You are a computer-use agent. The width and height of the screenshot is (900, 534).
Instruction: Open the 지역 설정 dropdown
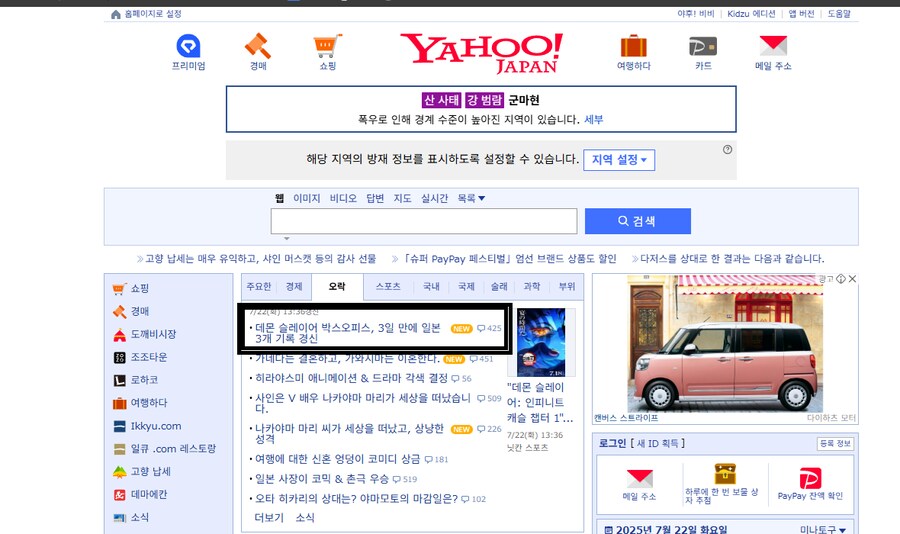pos(619,160)
